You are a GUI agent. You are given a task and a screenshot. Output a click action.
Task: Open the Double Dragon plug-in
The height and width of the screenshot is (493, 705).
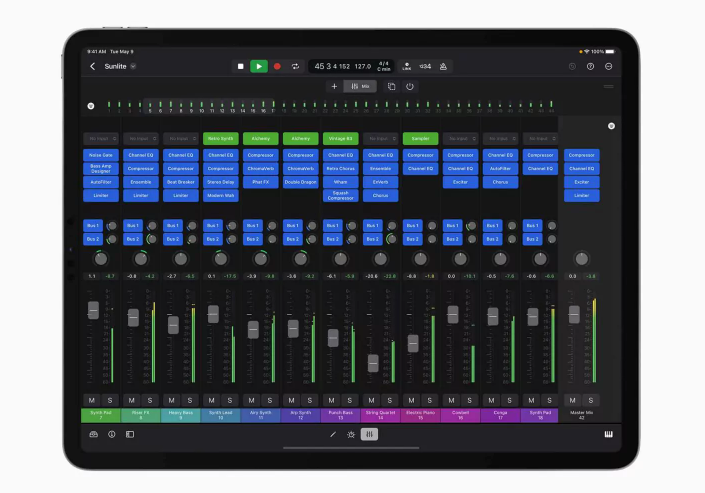(301, 182)
